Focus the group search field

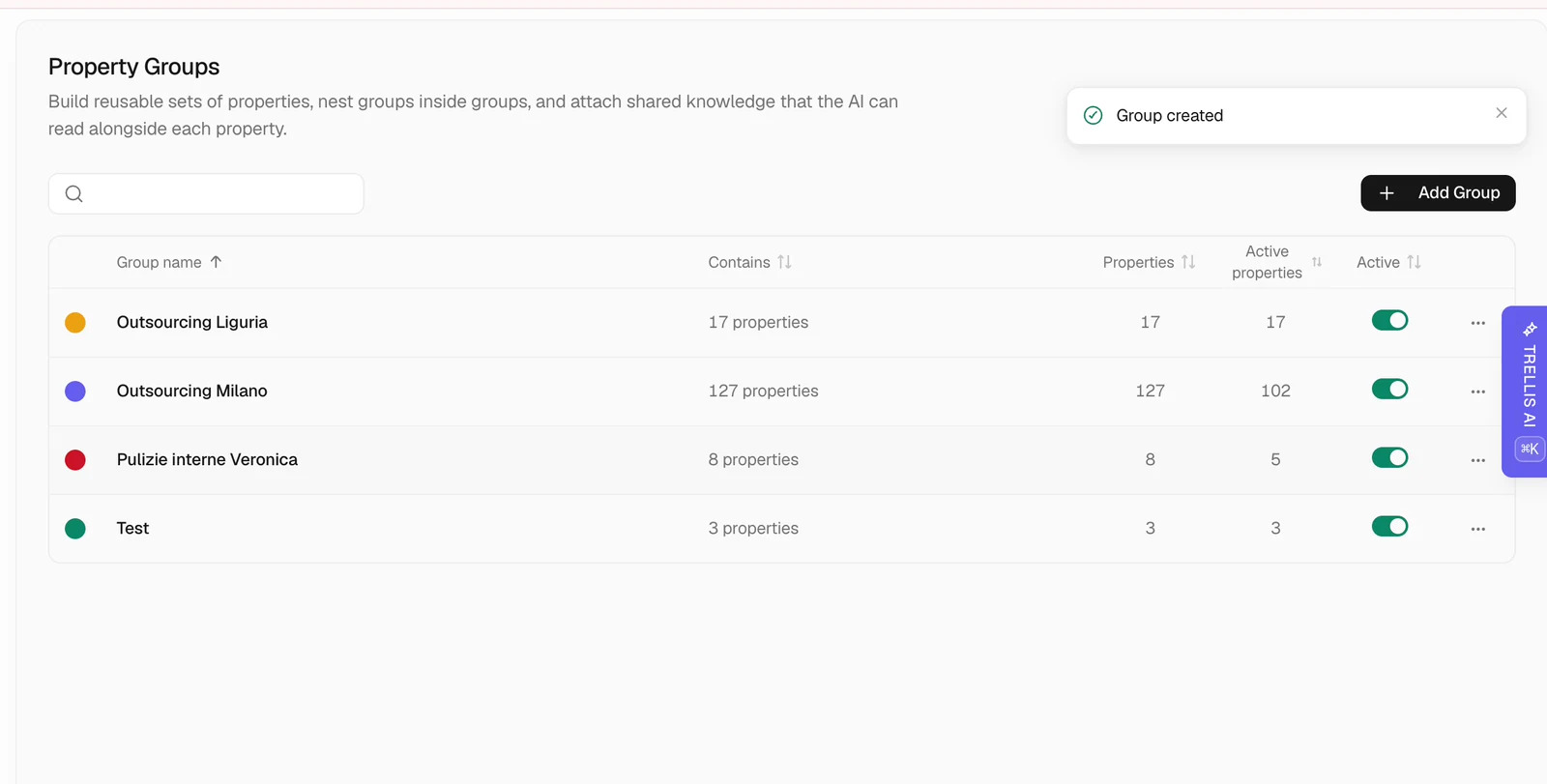point(206,193)
